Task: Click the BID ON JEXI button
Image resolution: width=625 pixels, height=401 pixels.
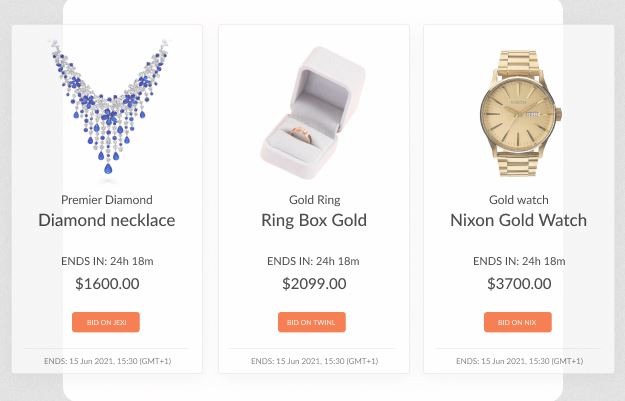Action: [106, 322]
